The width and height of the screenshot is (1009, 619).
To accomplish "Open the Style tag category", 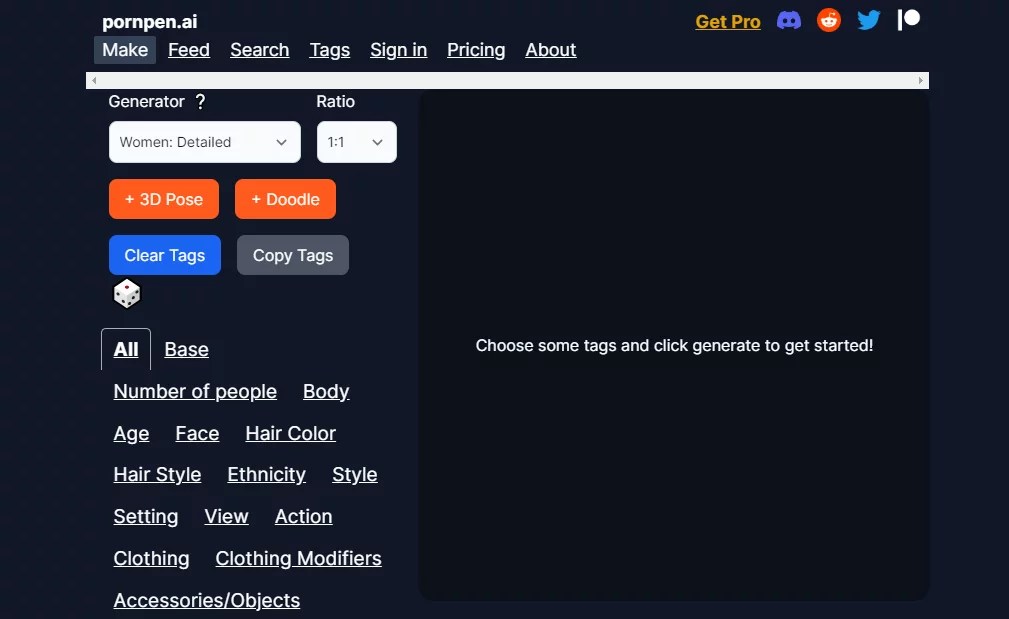I will [x=355, y=475].
